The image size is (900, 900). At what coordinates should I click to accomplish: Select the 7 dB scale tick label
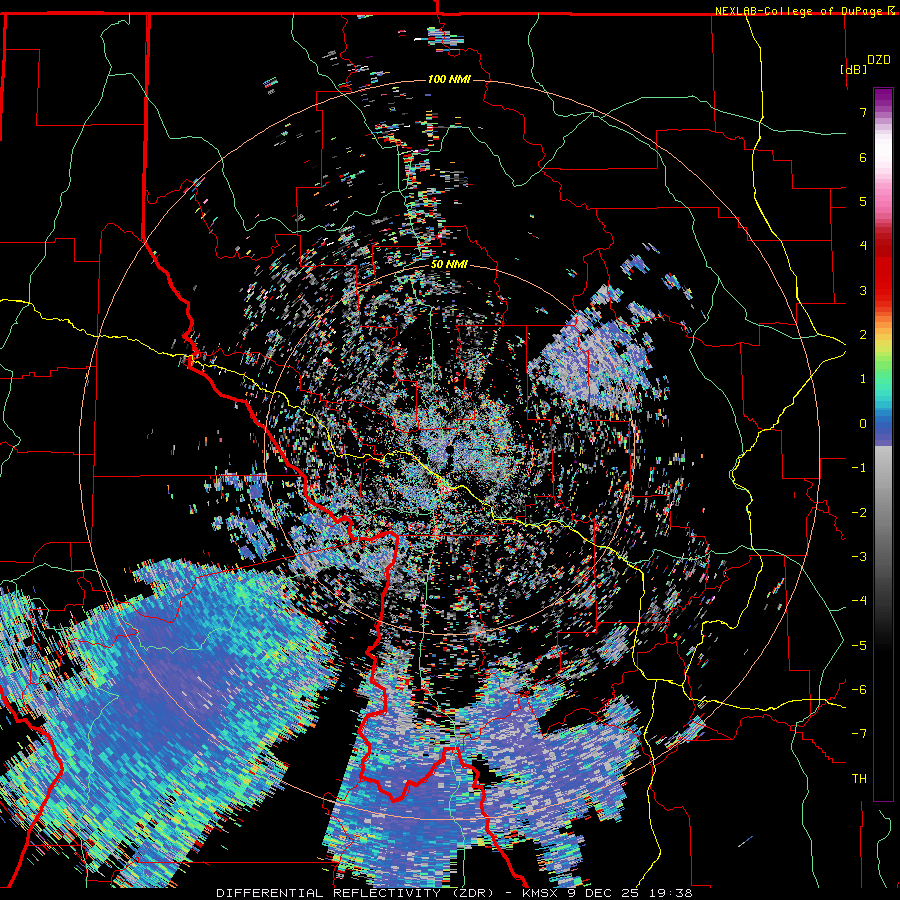[863, 112]
